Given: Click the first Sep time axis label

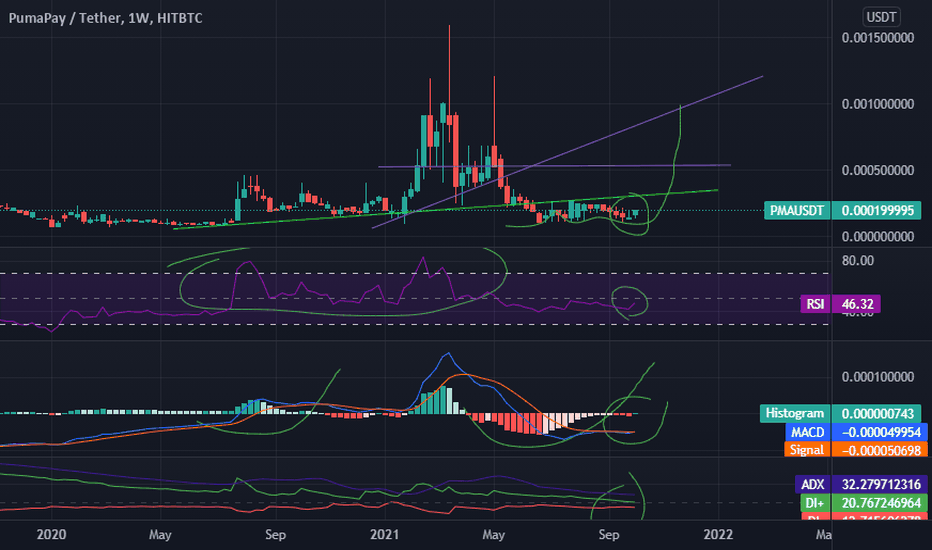Looking at the screenshot, I should (x=275, y=535).
